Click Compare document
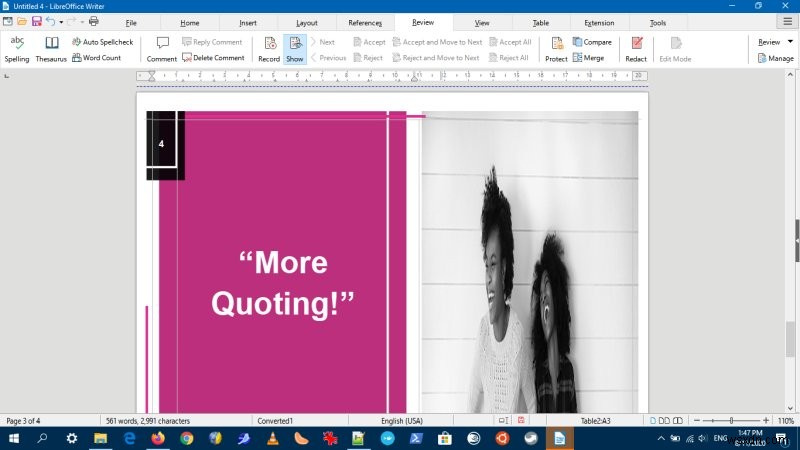This screenshot has height=450, width=800. click(x=592, y=42)
